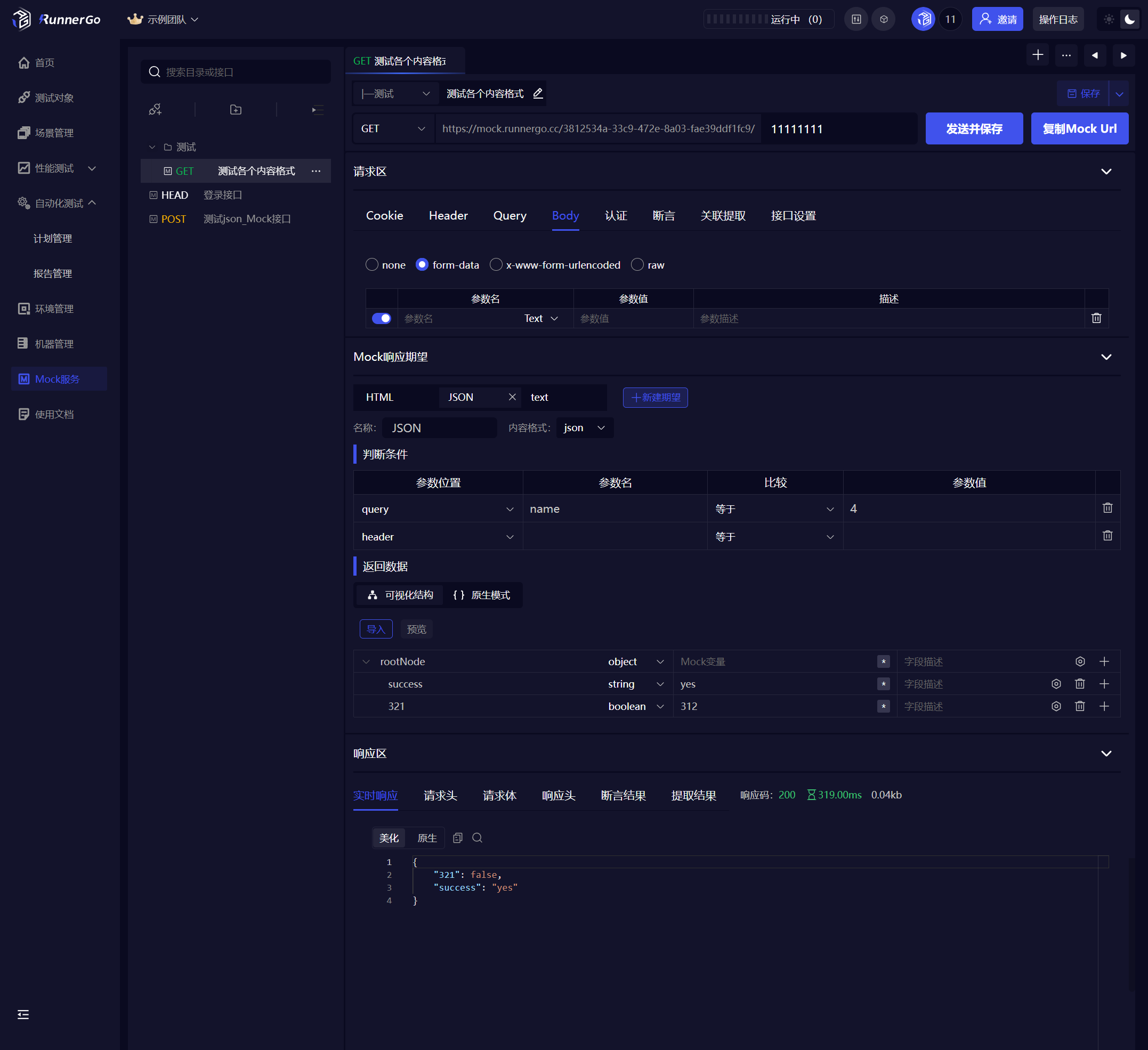Toggle the form-data parameter enable switch
This screenshot has width=1148, height=1050.
click(x=381, y=318)
